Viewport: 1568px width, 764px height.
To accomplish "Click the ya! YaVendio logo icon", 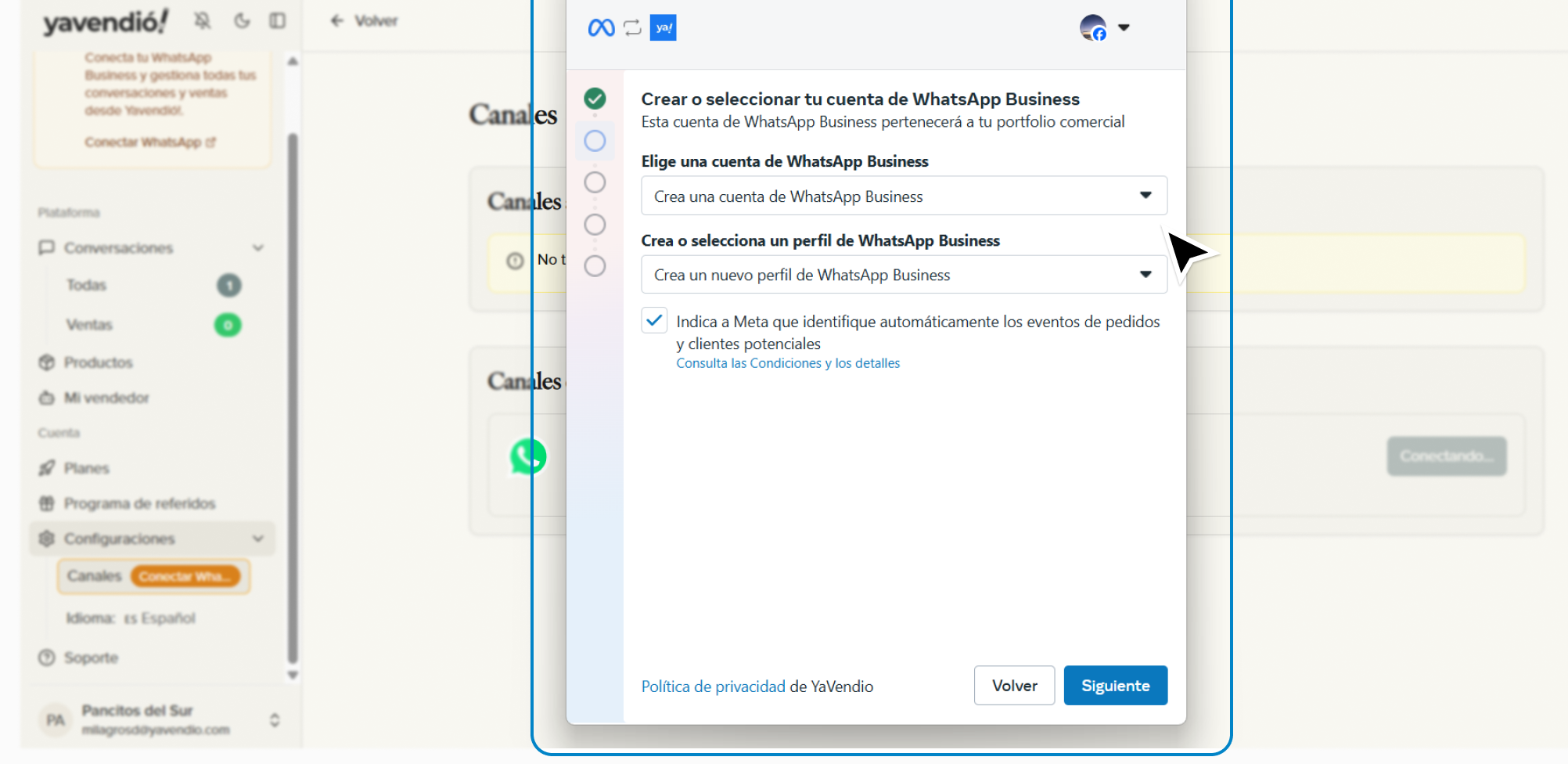I will [x=664, y=28].
